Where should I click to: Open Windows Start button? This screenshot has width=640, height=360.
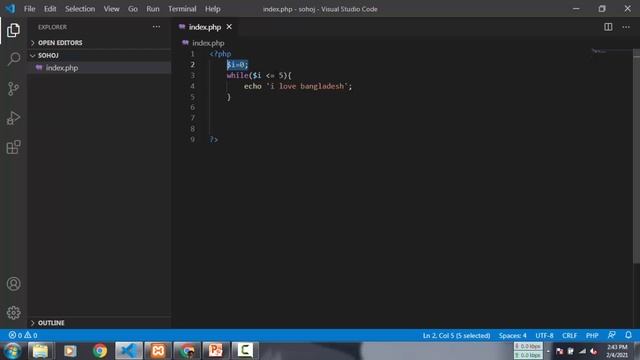pos(12,351)
